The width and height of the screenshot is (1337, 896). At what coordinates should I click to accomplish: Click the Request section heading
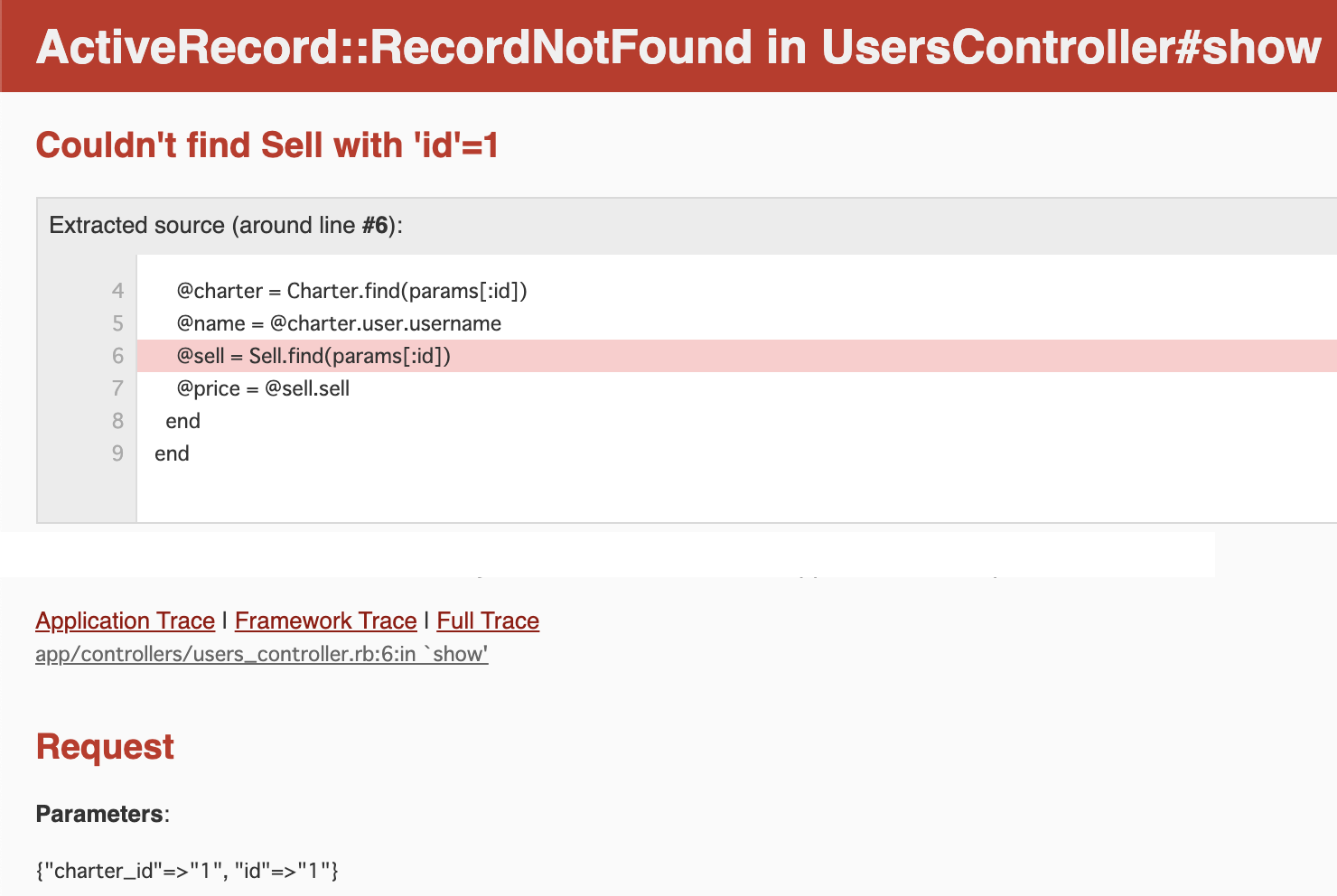105,747
